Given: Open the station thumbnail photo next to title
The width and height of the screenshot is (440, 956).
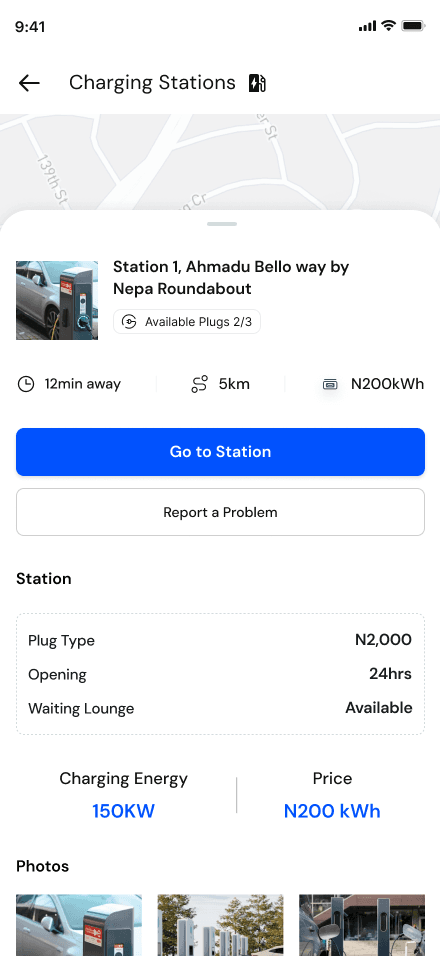Looking at the screenshot, I should (x=57, y=300).
